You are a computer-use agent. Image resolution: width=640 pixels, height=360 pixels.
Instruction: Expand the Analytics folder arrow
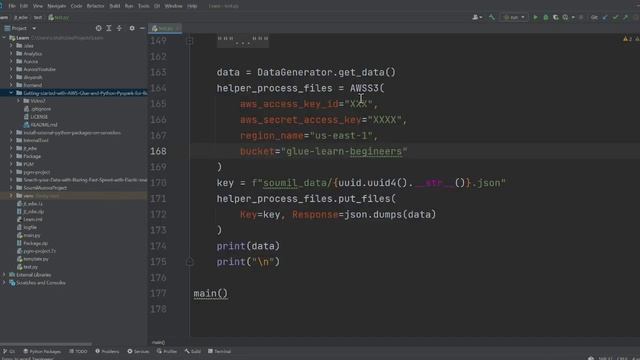(x=11, y=53)
